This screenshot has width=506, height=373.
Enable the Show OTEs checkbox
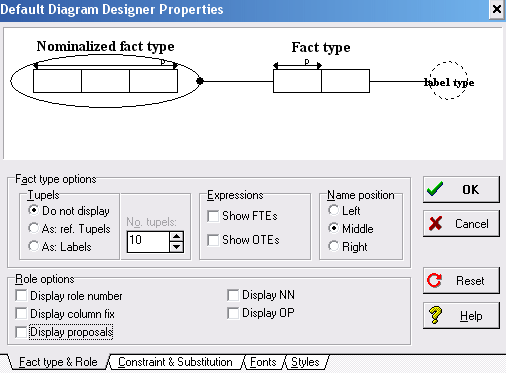(x=213, y=240)
